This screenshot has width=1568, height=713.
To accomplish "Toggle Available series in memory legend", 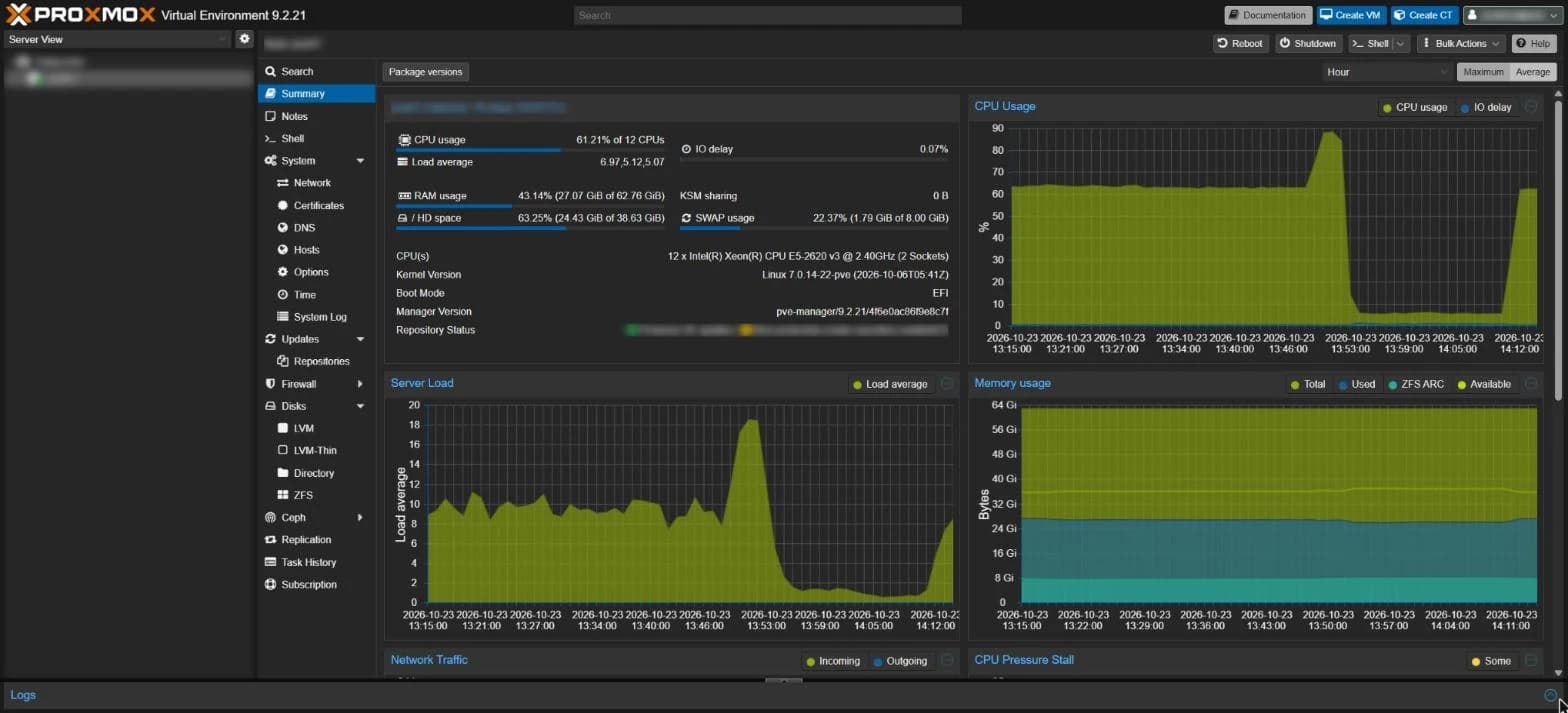I will pos(1483,384).
